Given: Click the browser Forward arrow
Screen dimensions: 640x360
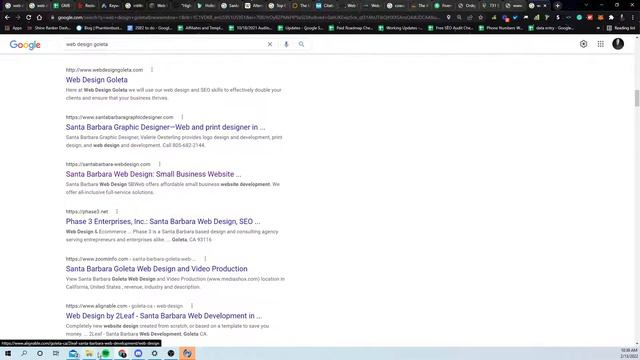Looking at the screenshot, I should [18, 18].
